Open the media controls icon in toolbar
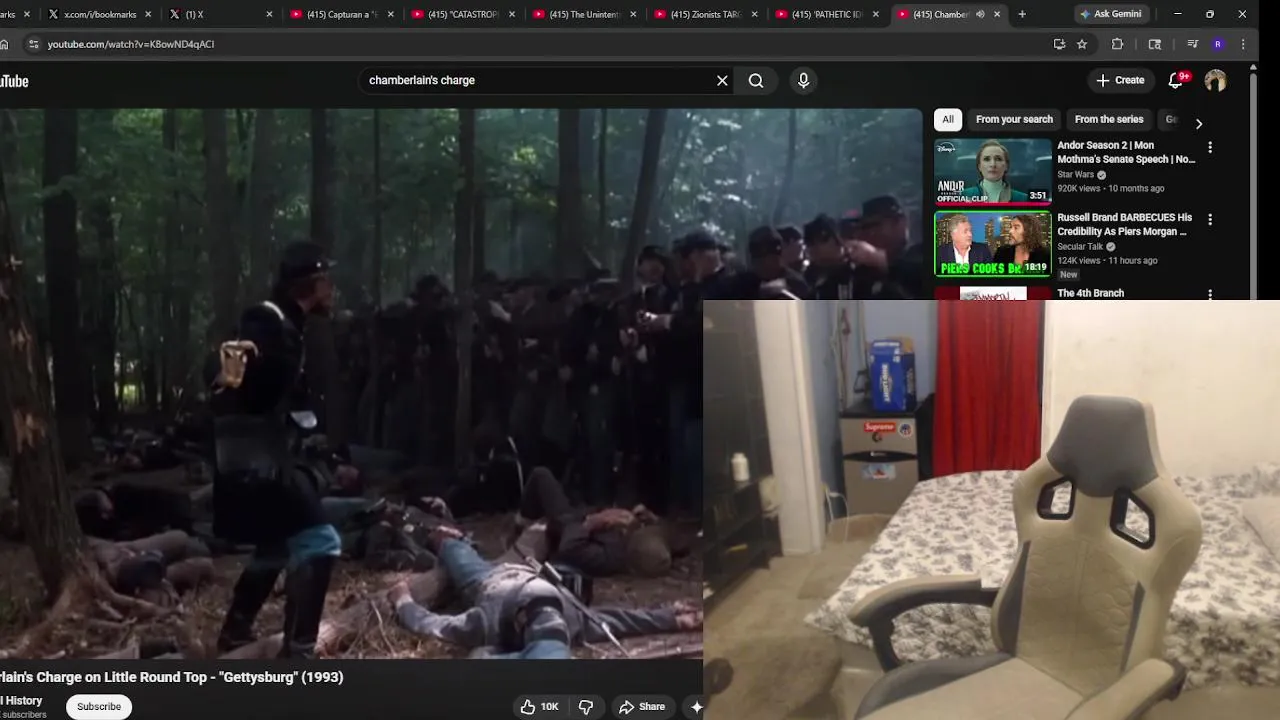The width and height of the screenshot is (1280, 720). coord(1192,44)
